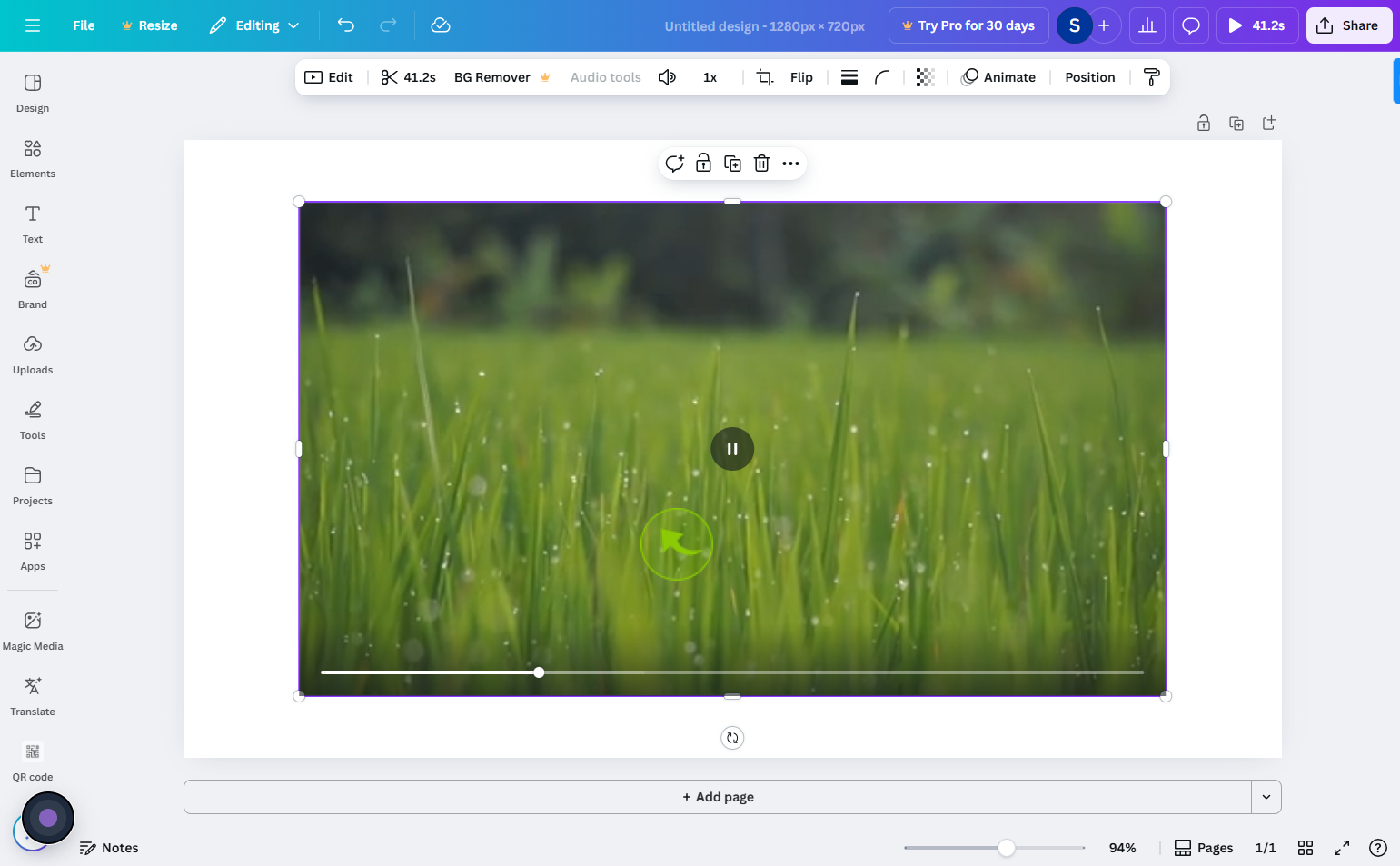Expand the Add page dropdown arrow
The image size is (1400, 866).
(x=1266, y=797)
